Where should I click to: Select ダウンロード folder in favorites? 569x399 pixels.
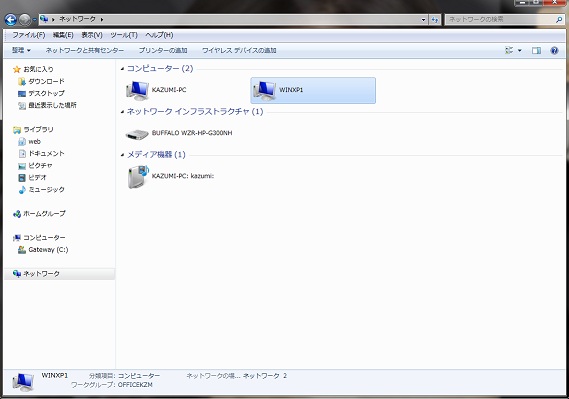coord(46,81)
